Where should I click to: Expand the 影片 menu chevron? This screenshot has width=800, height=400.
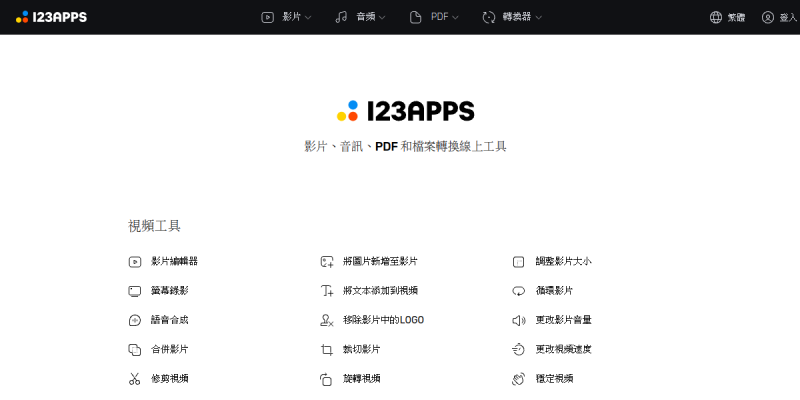308,18
